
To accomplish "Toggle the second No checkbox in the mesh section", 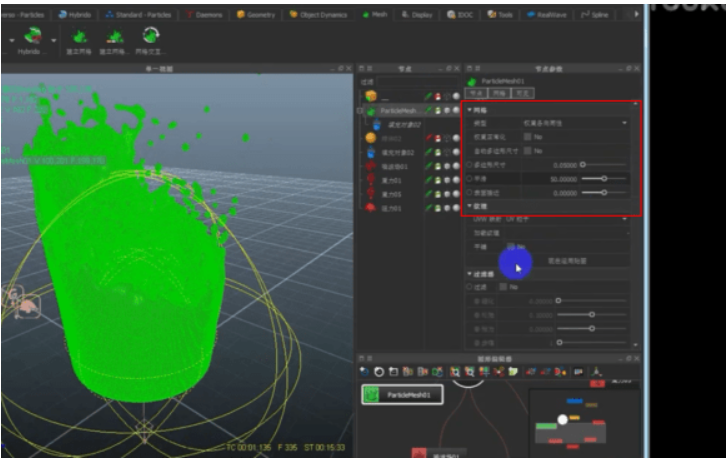I will click(x=528, y=150).
